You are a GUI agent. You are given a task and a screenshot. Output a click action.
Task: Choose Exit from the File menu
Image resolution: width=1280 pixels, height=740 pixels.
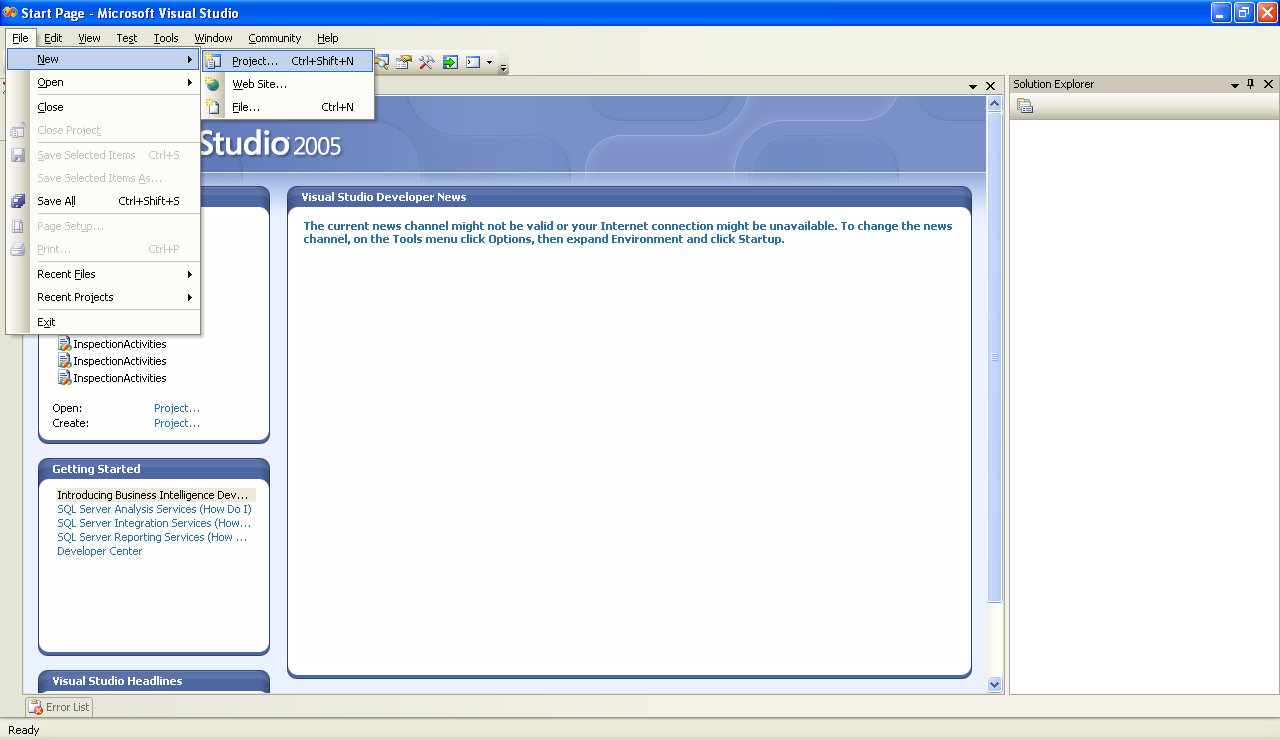coord(103,322)
